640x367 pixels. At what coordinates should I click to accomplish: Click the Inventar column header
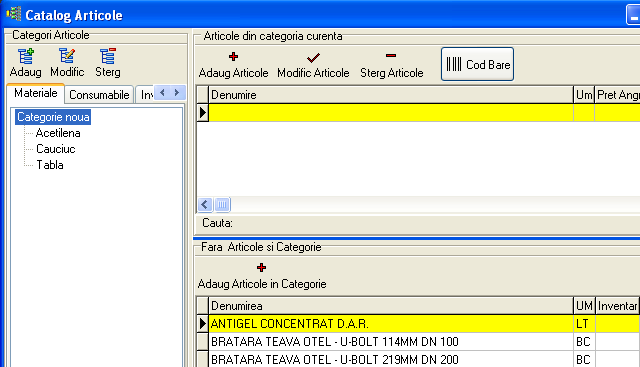click(x=618, y=306)
